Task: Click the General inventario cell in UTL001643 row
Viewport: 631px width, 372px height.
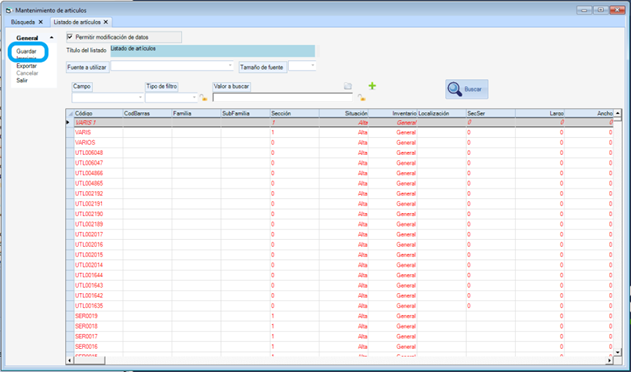Action: (393, 285)
